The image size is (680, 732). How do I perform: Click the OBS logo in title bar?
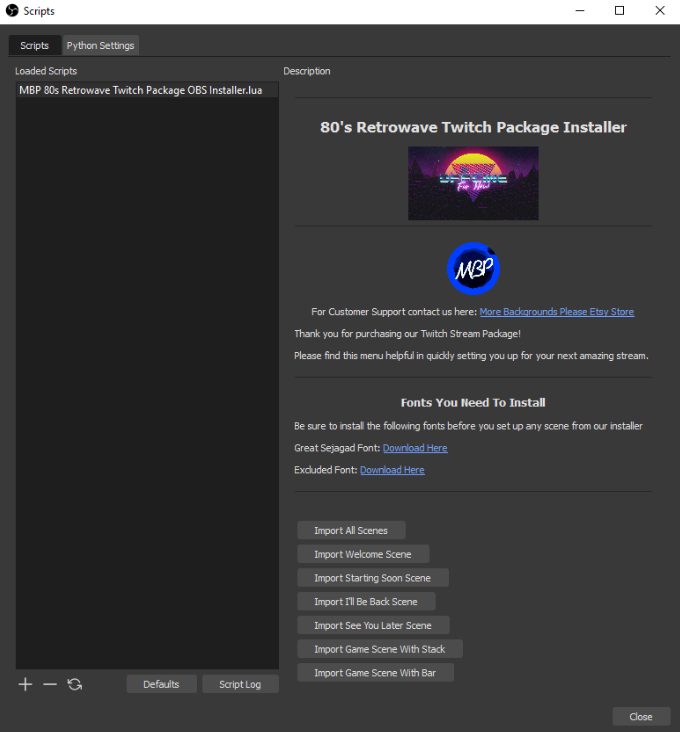pos(12,10)
